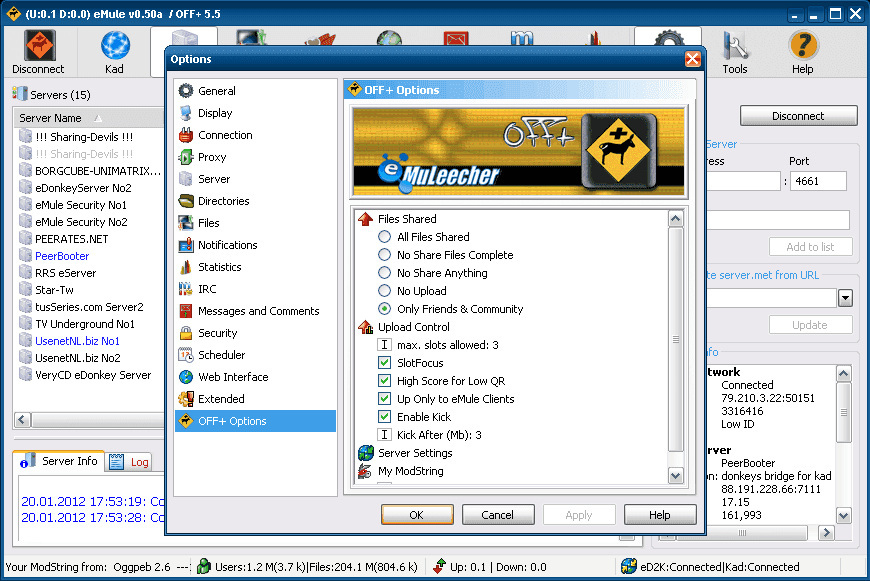Collapse the Upload Control group
The width and height of the screenshot is (870, 581).
pos(365,327)
